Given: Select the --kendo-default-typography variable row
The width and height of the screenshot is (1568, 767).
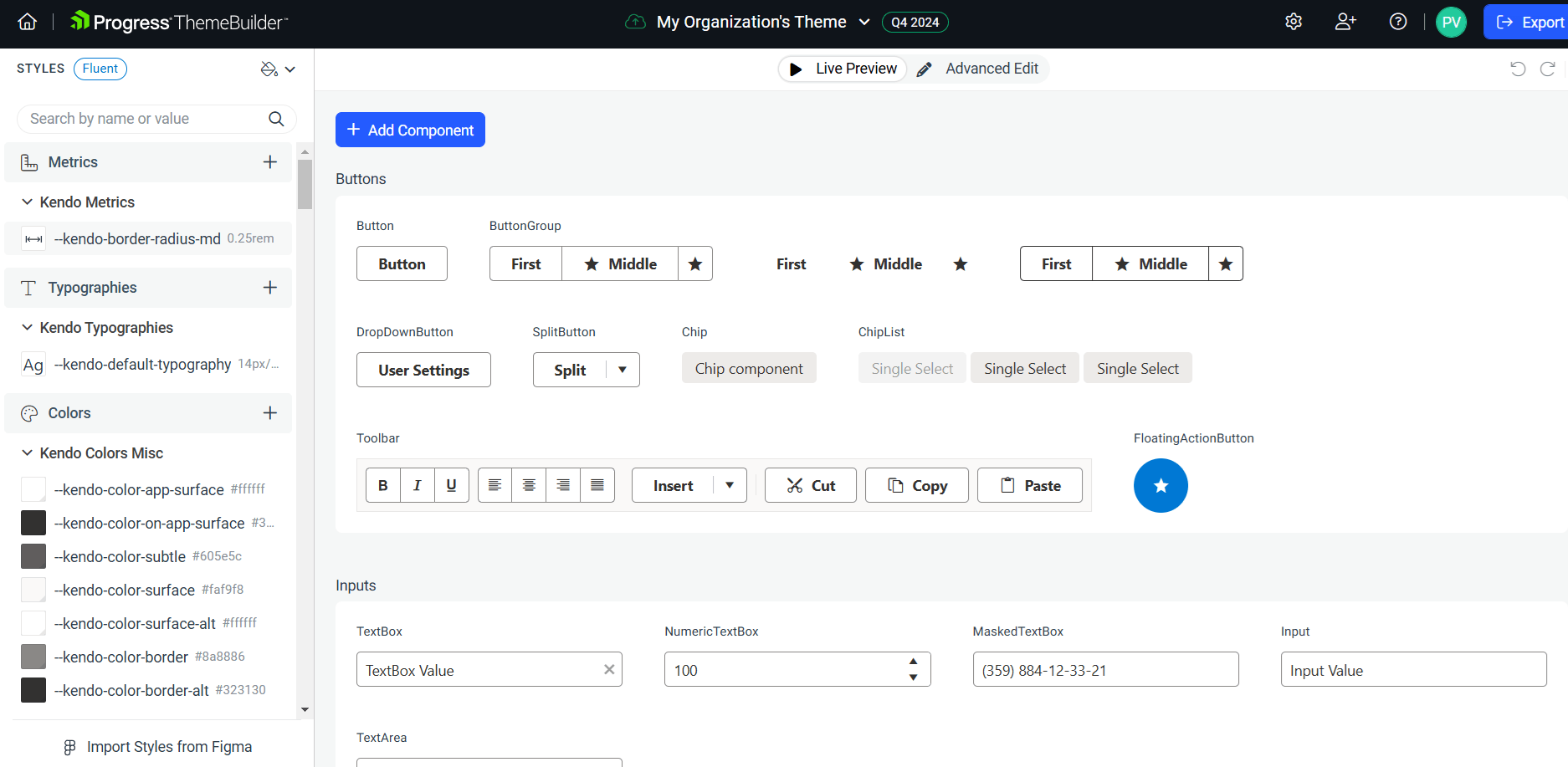Looking at the screenshot, I should click(x=148, y=364).
